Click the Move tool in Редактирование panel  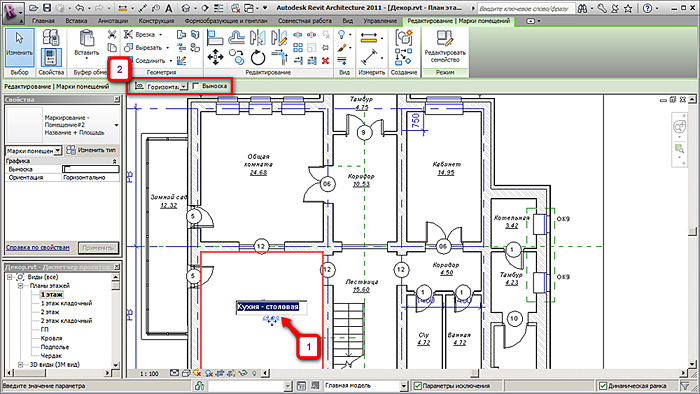click(215, 58)
